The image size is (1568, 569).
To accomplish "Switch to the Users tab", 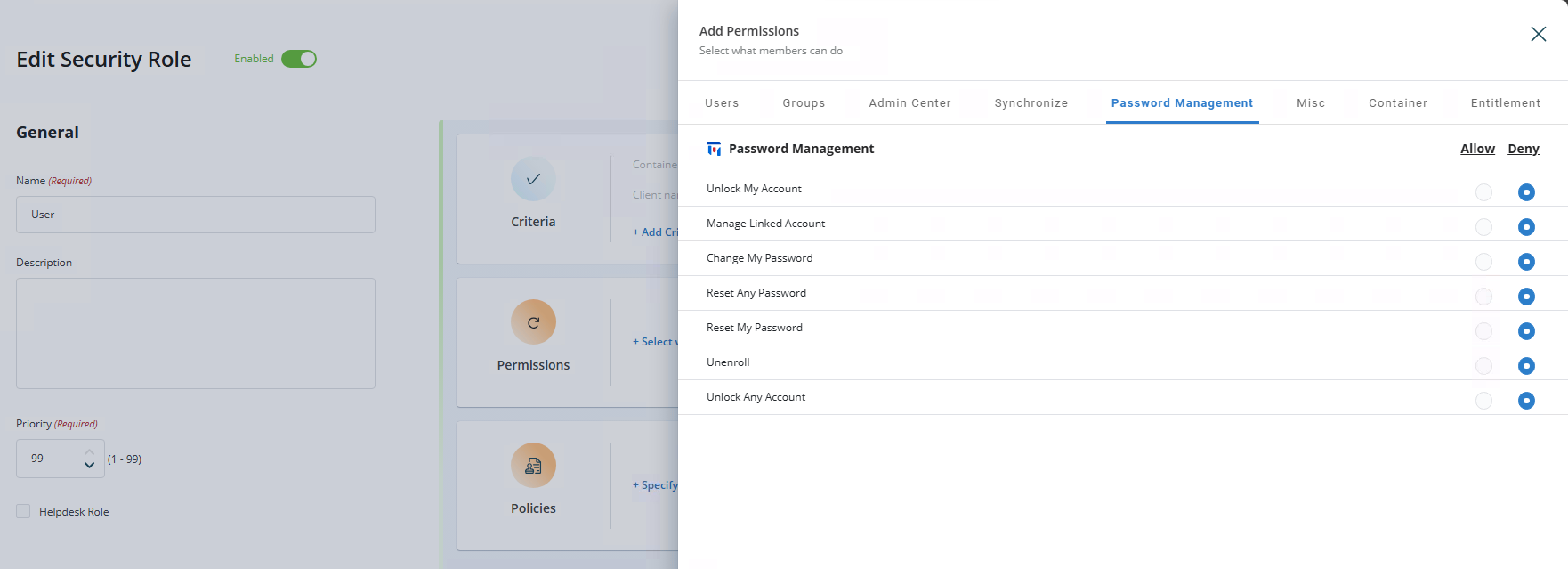I will (722, 103).
